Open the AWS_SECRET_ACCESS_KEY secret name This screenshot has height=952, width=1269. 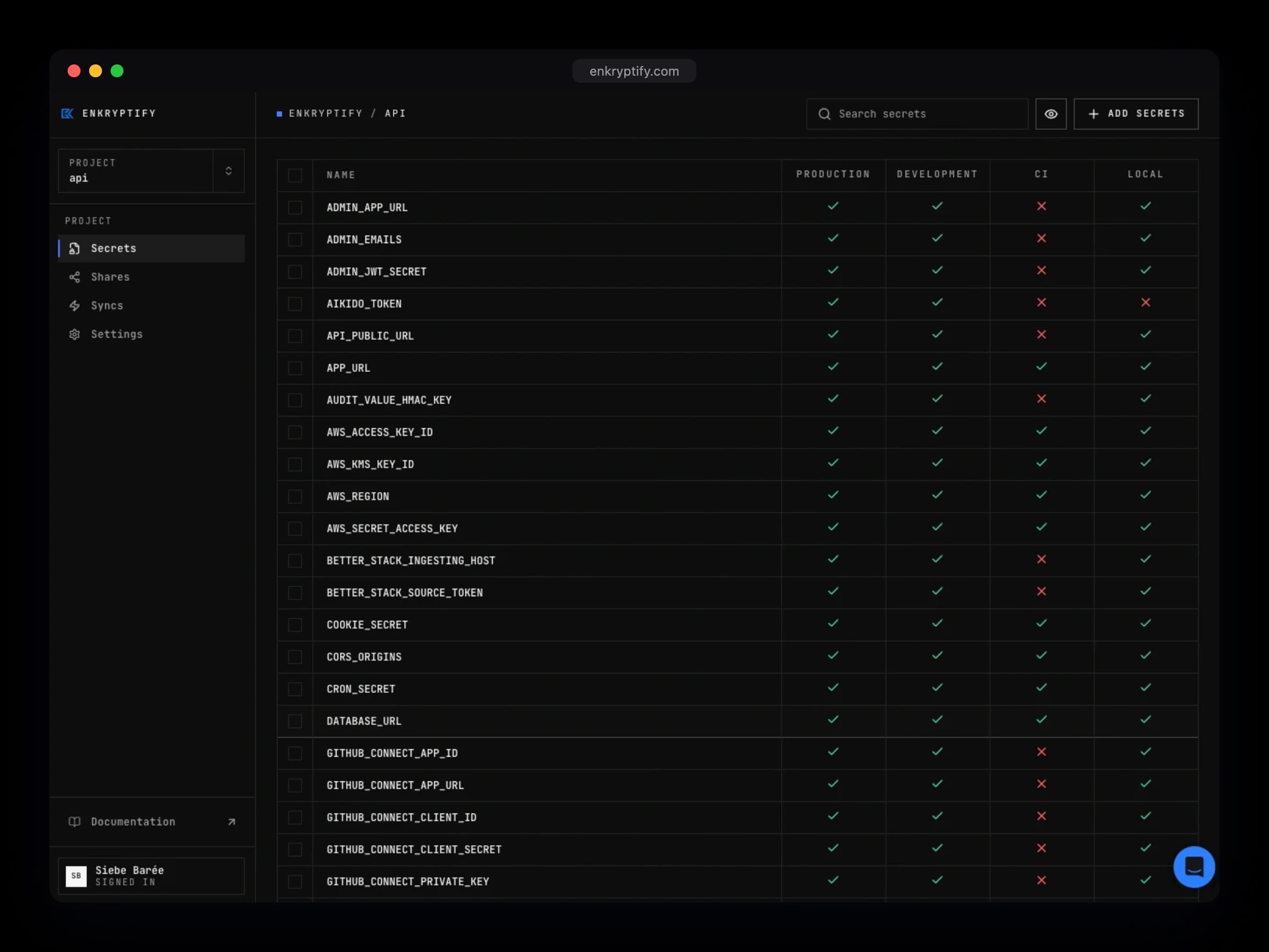point(392,529)
